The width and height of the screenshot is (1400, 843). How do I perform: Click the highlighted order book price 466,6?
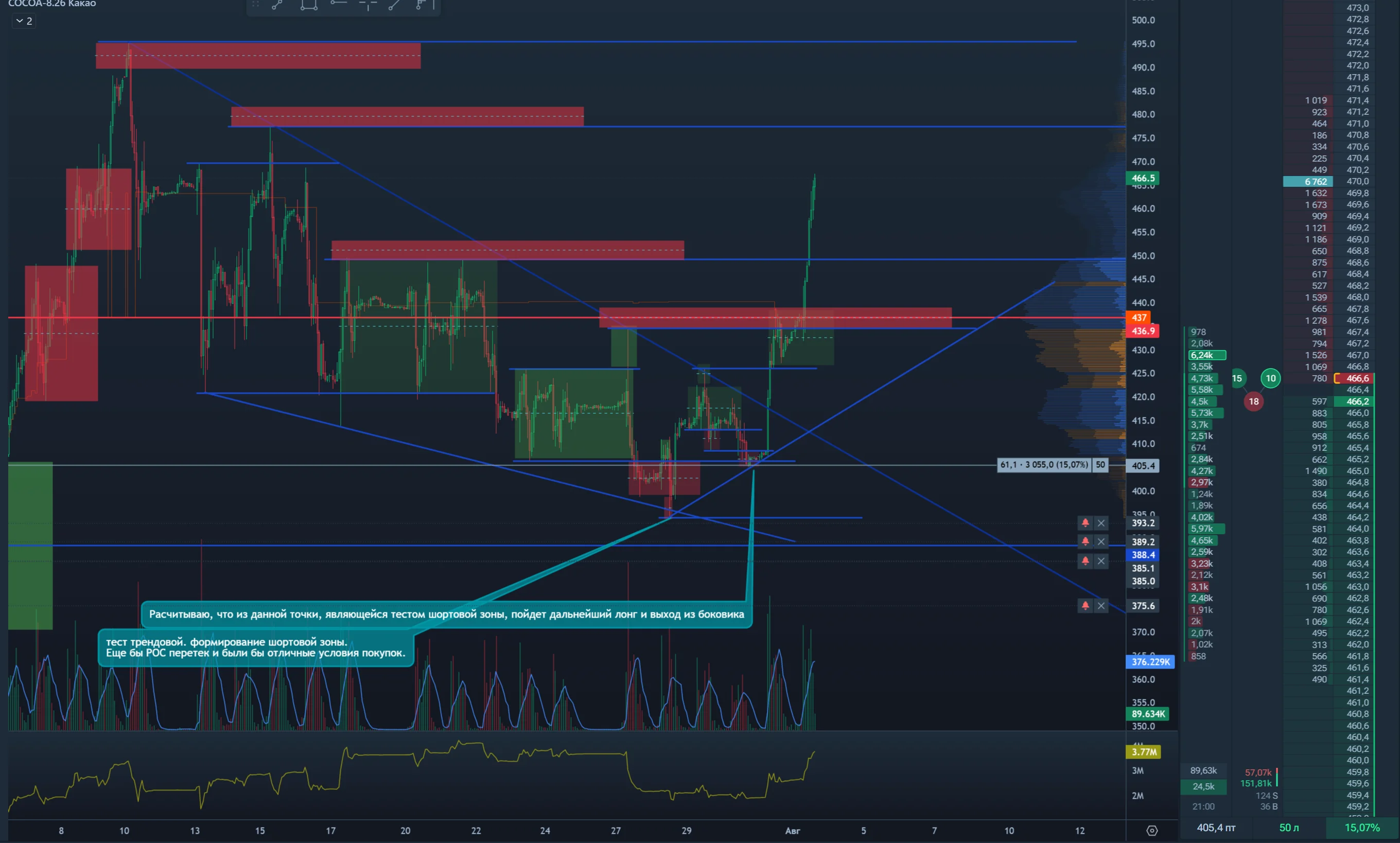(x=1354, y=378)
